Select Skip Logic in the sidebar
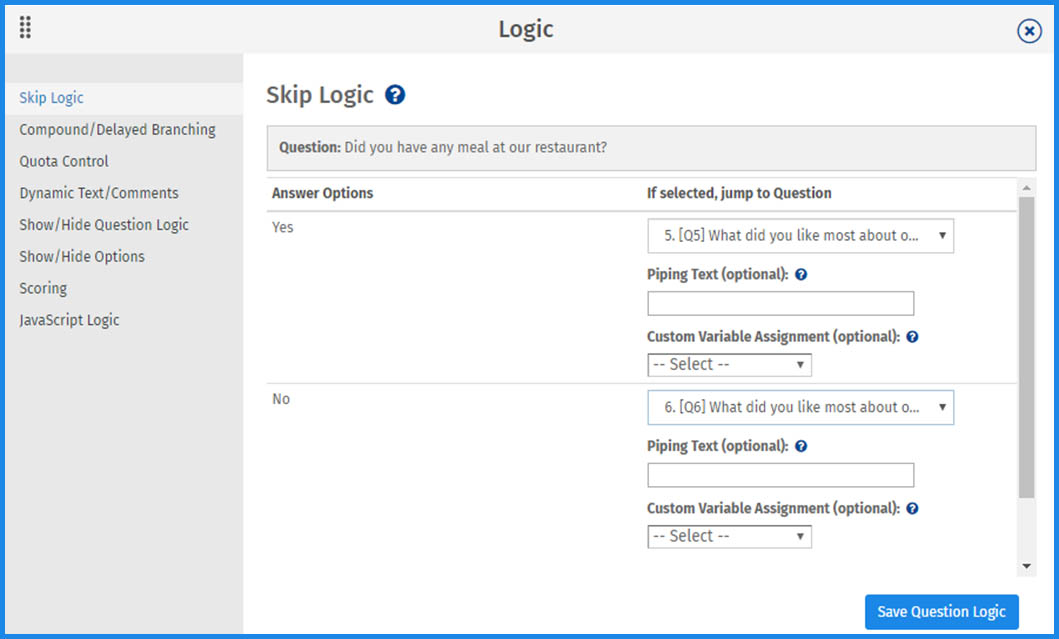 click(x=52, y=98)
